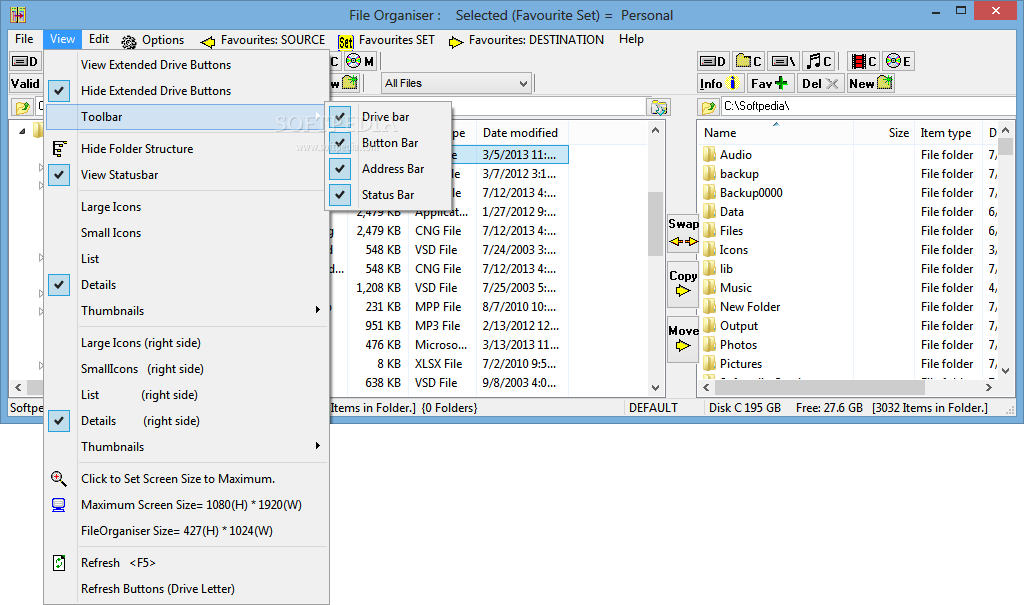The height and width of the screenshot is (605, 1024).
Task: Open Favourites: SOURCE menu
Action: [x=263, y=41]
